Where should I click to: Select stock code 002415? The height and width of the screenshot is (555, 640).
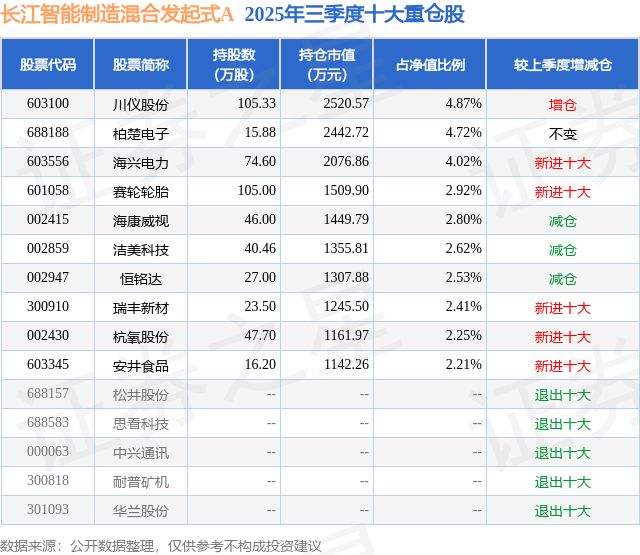tap(48, 219)
